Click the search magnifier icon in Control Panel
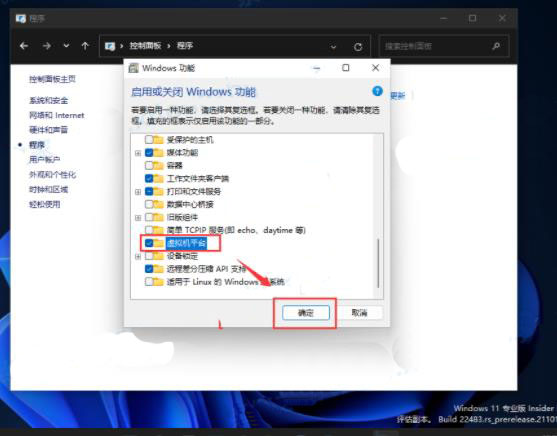The image size is (557, 436). click(496, 46)
